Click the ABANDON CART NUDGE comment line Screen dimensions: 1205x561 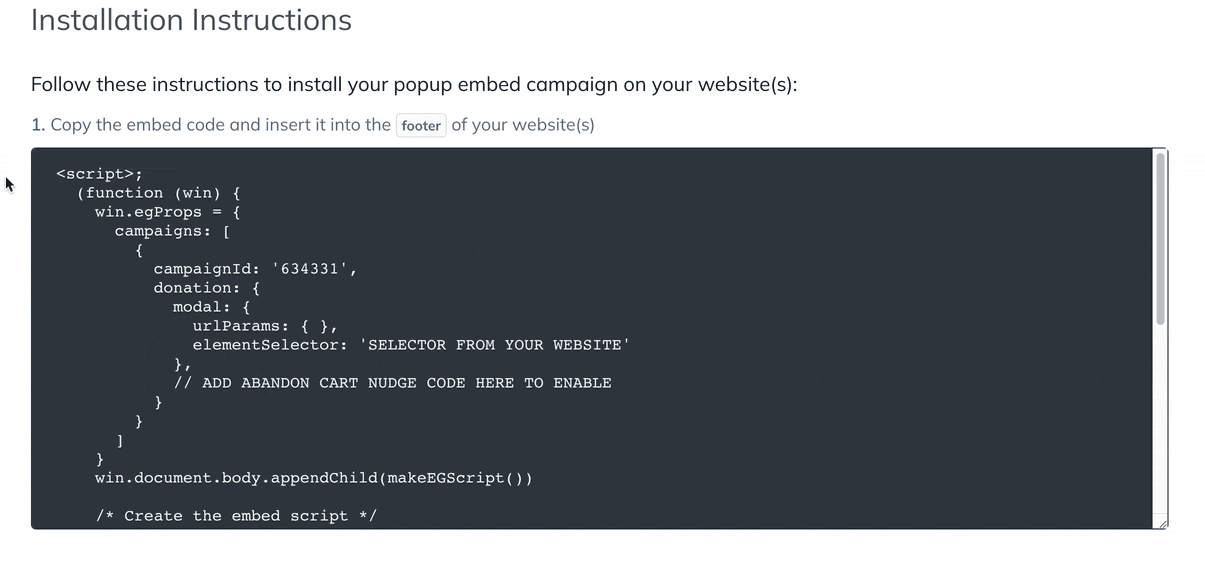coord(392,383)
